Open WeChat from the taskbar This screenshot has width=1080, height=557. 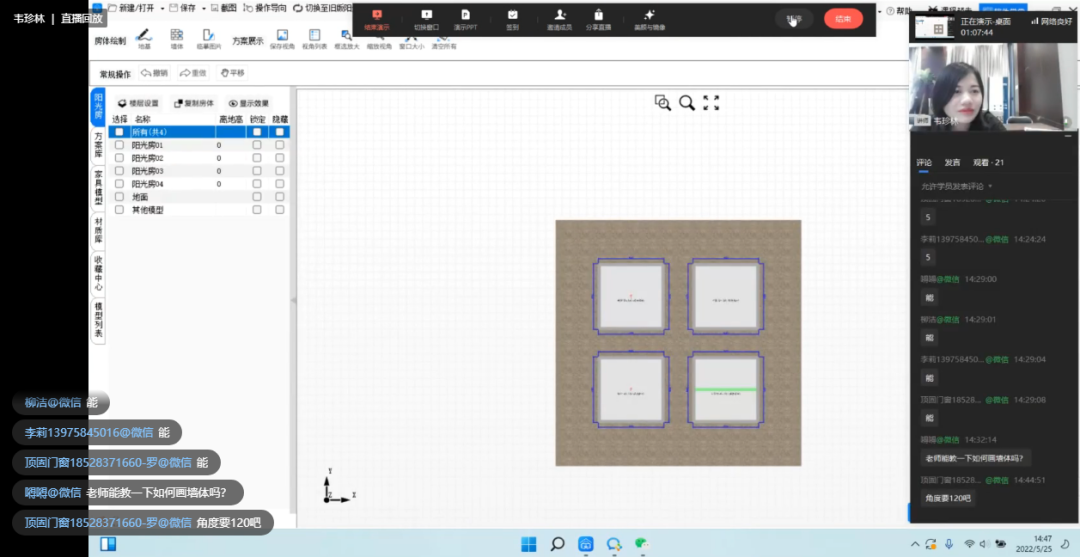[642, 544]
